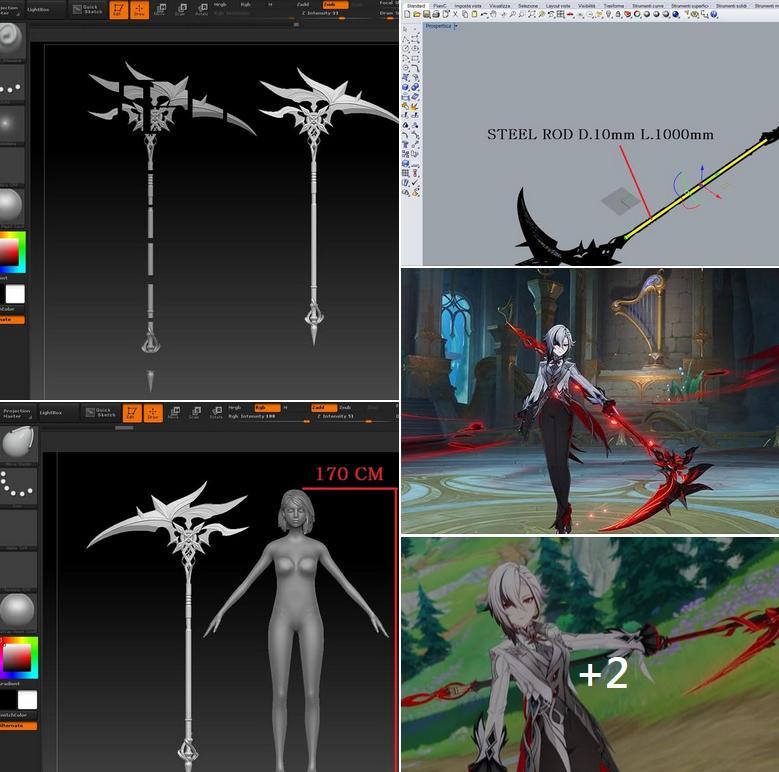Open alpha picker in top ZBrush window
779x772 pixels.
[11, 125]
